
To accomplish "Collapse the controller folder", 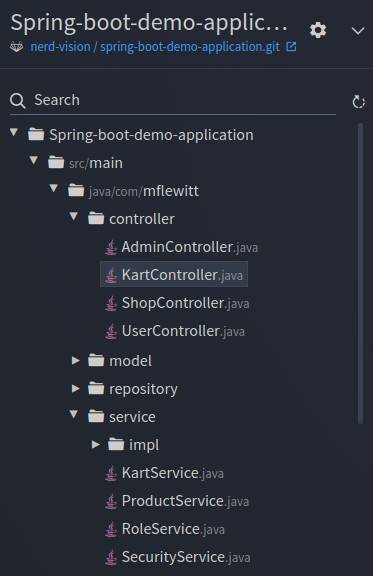I will (x=74, y=216).
